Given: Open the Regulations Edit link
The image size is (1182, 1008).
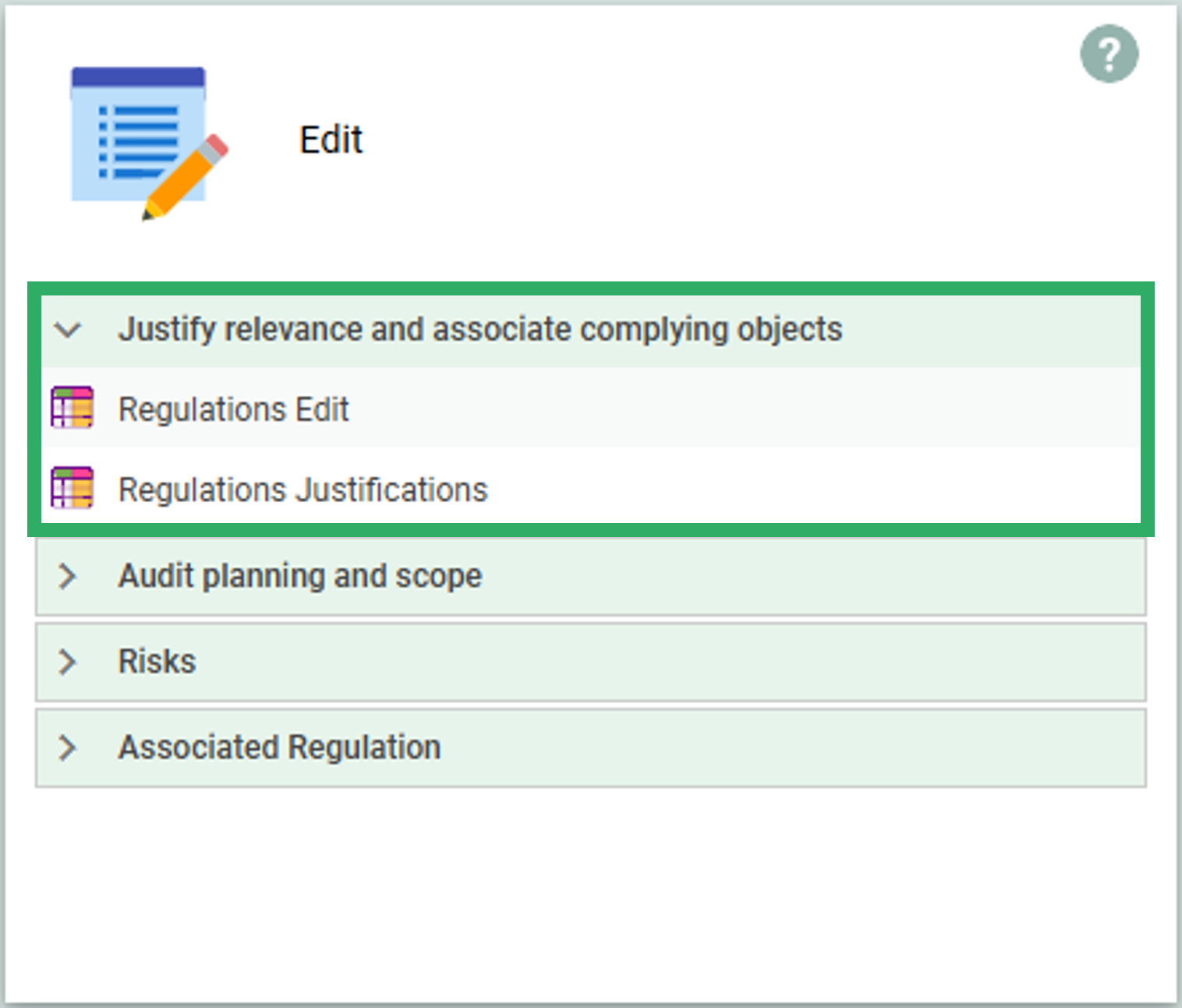Looking at the screenshot, I should (233, 409).
